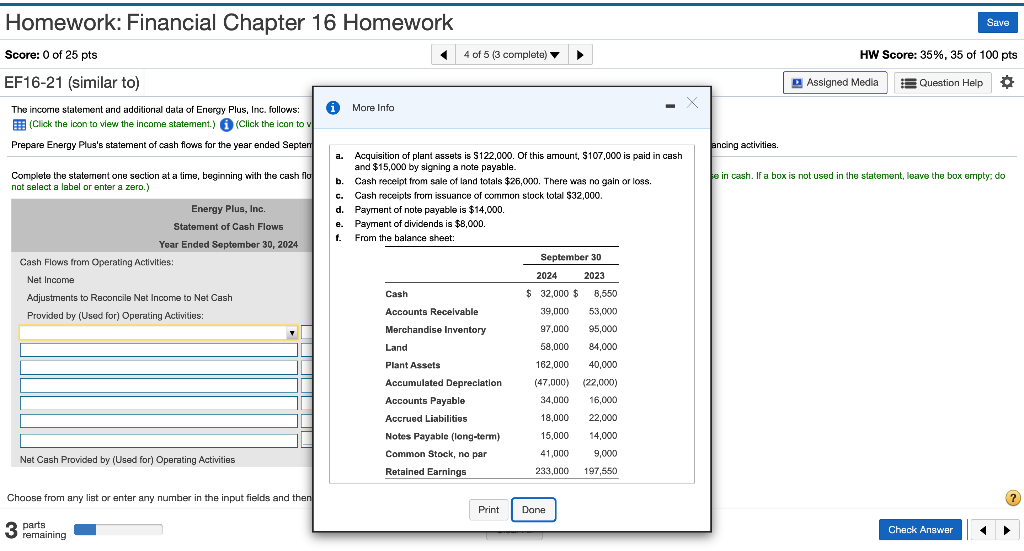Screen dimensions: 1024x551
Task: Click the third adjustment label field
Action: 159,368
